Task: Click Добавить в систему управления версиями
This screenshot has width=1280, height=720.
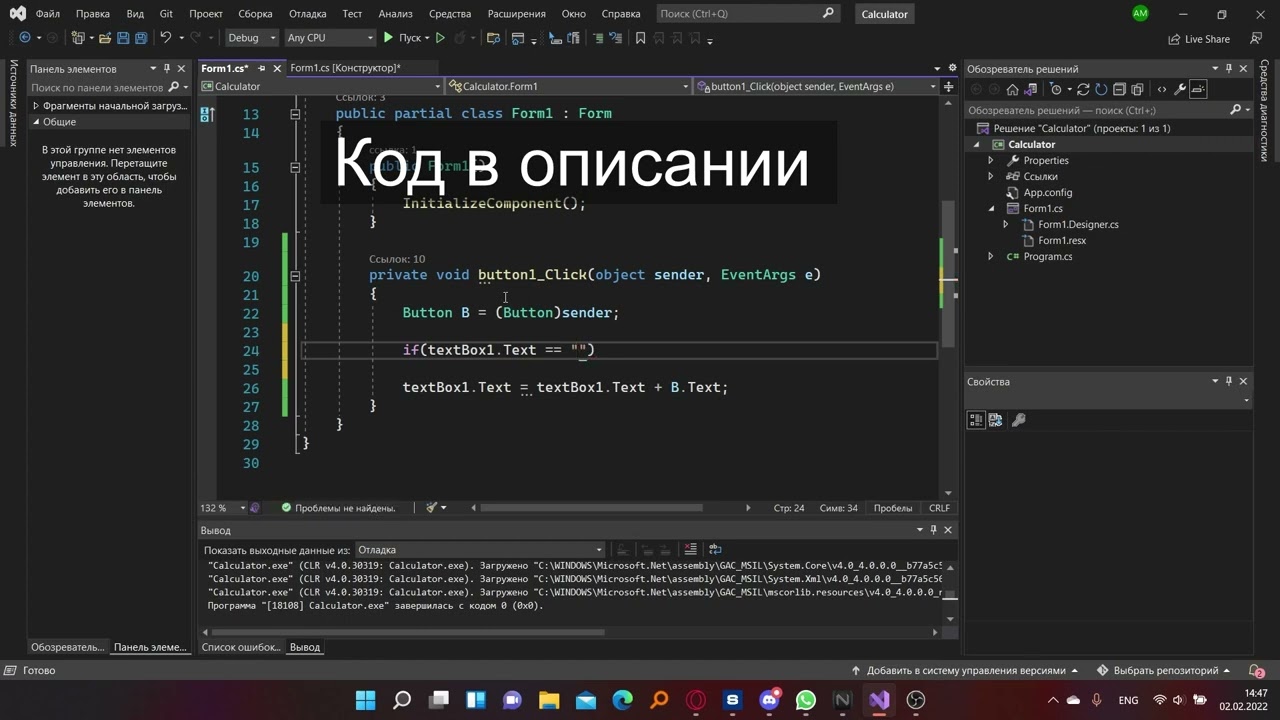Action: click(x=964, y=671)
